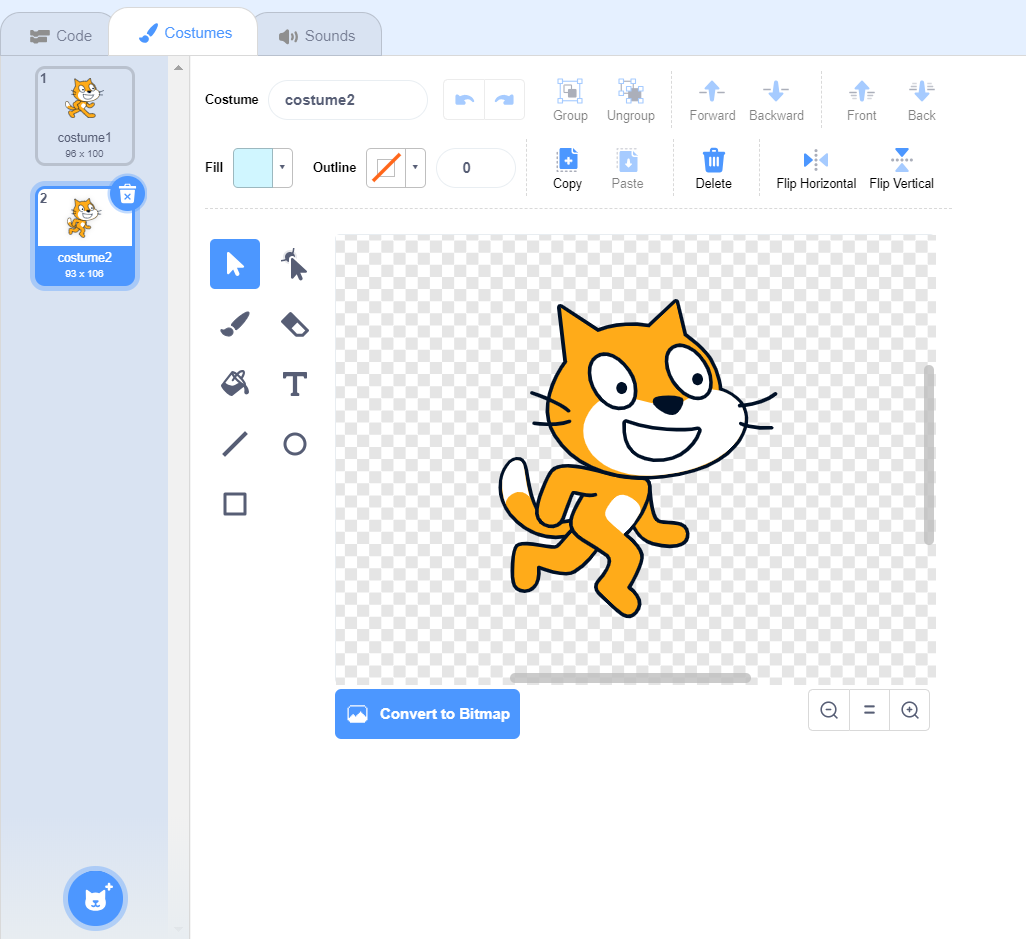Move selection Forward one layer
This screenshot has height=939, width=1026.
(x=712, y=100)
